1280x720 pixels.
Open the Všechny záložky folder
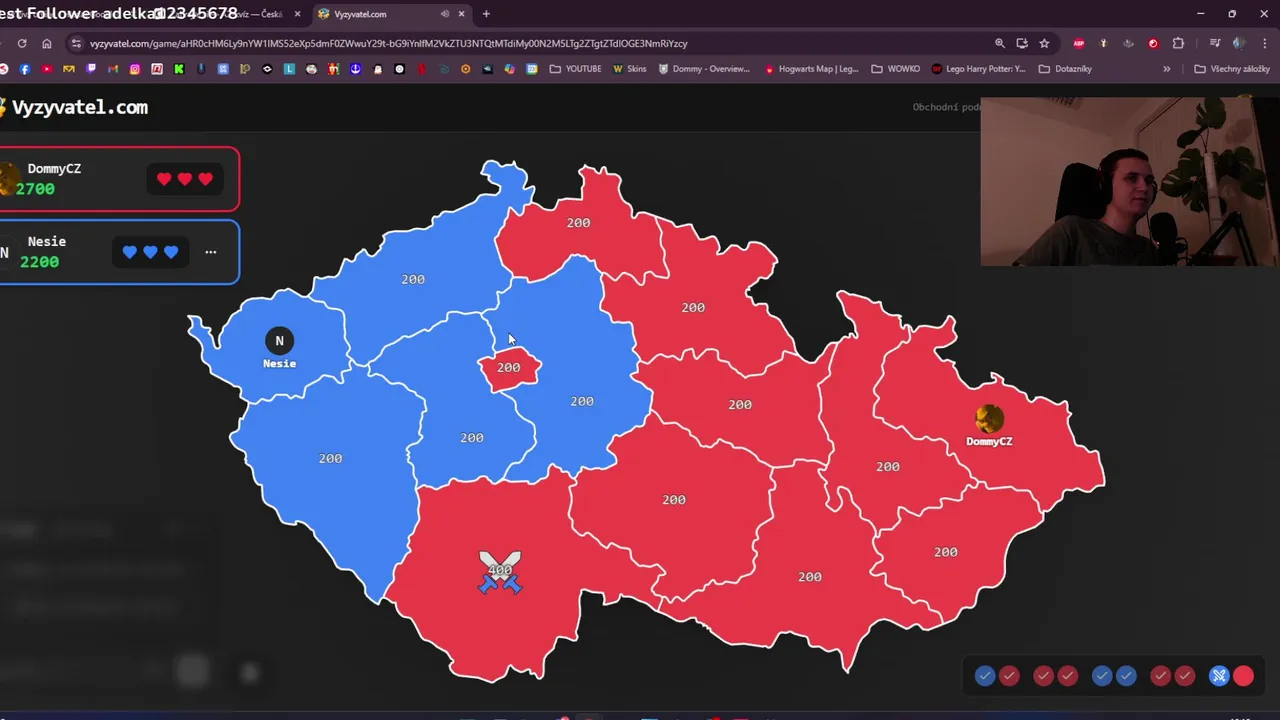tap(1232, 69)
